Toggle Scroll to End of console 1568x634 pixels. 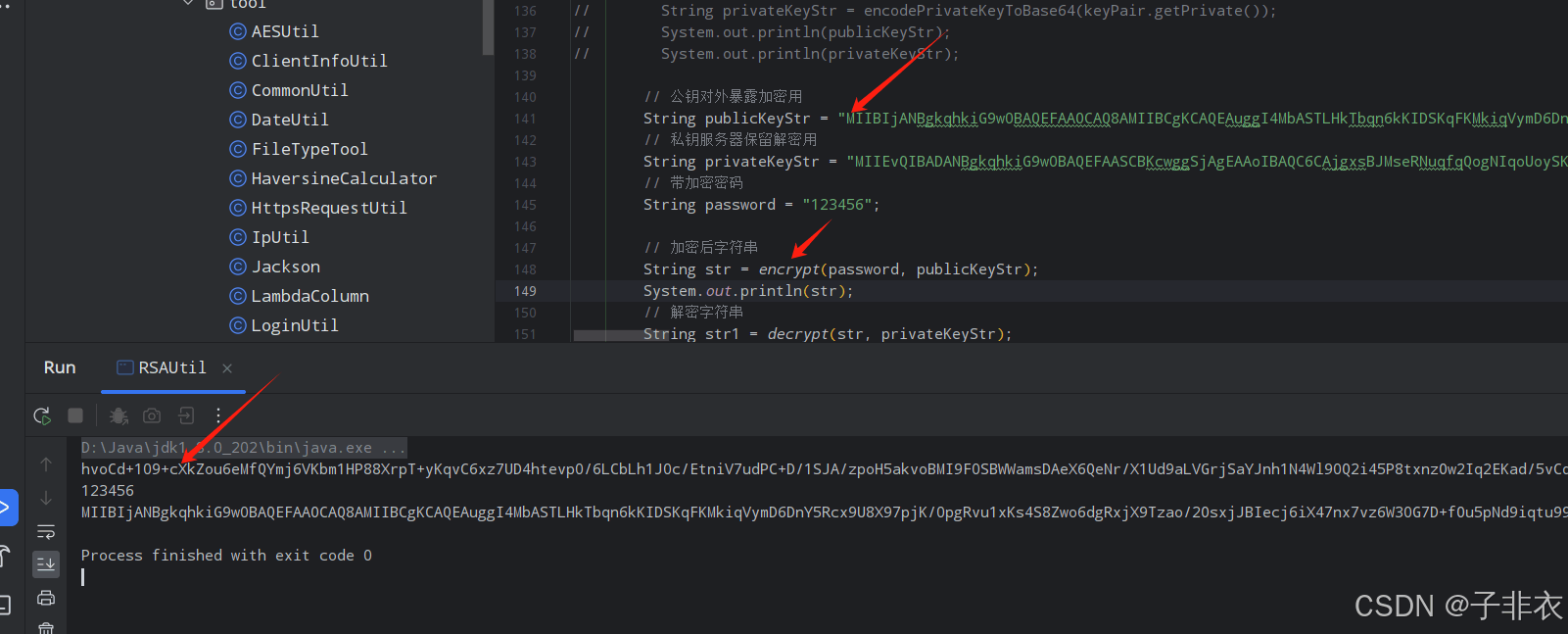(x=46, y=563)
